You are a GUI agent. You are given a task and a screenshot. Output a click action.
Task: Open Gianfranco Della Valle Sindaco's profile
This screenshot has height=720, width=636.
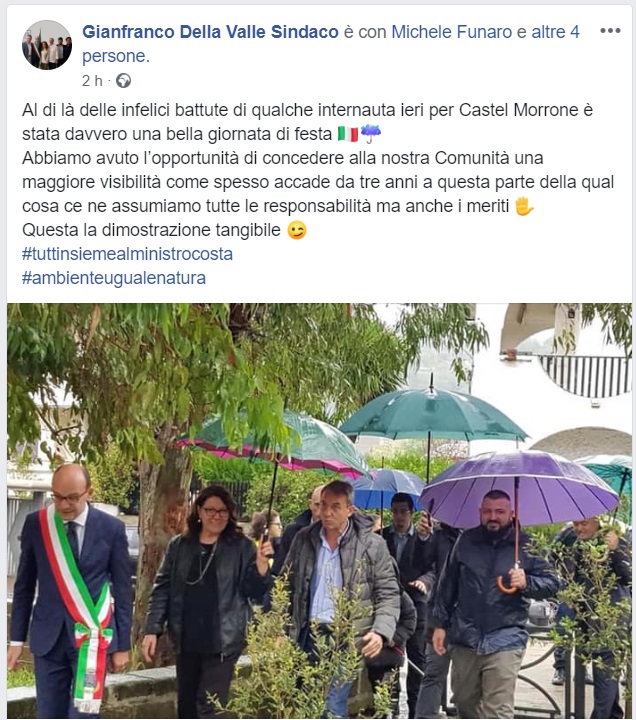tap(210, 32)
